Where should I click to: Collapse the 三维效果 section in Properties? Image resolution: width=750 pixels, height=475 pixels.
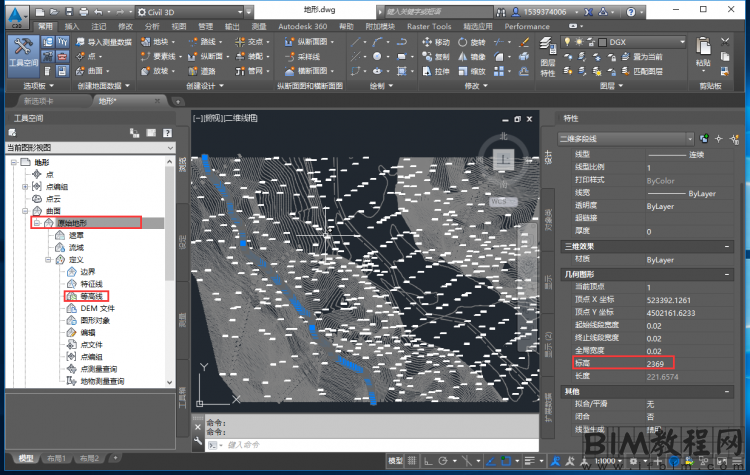(727, 246)
